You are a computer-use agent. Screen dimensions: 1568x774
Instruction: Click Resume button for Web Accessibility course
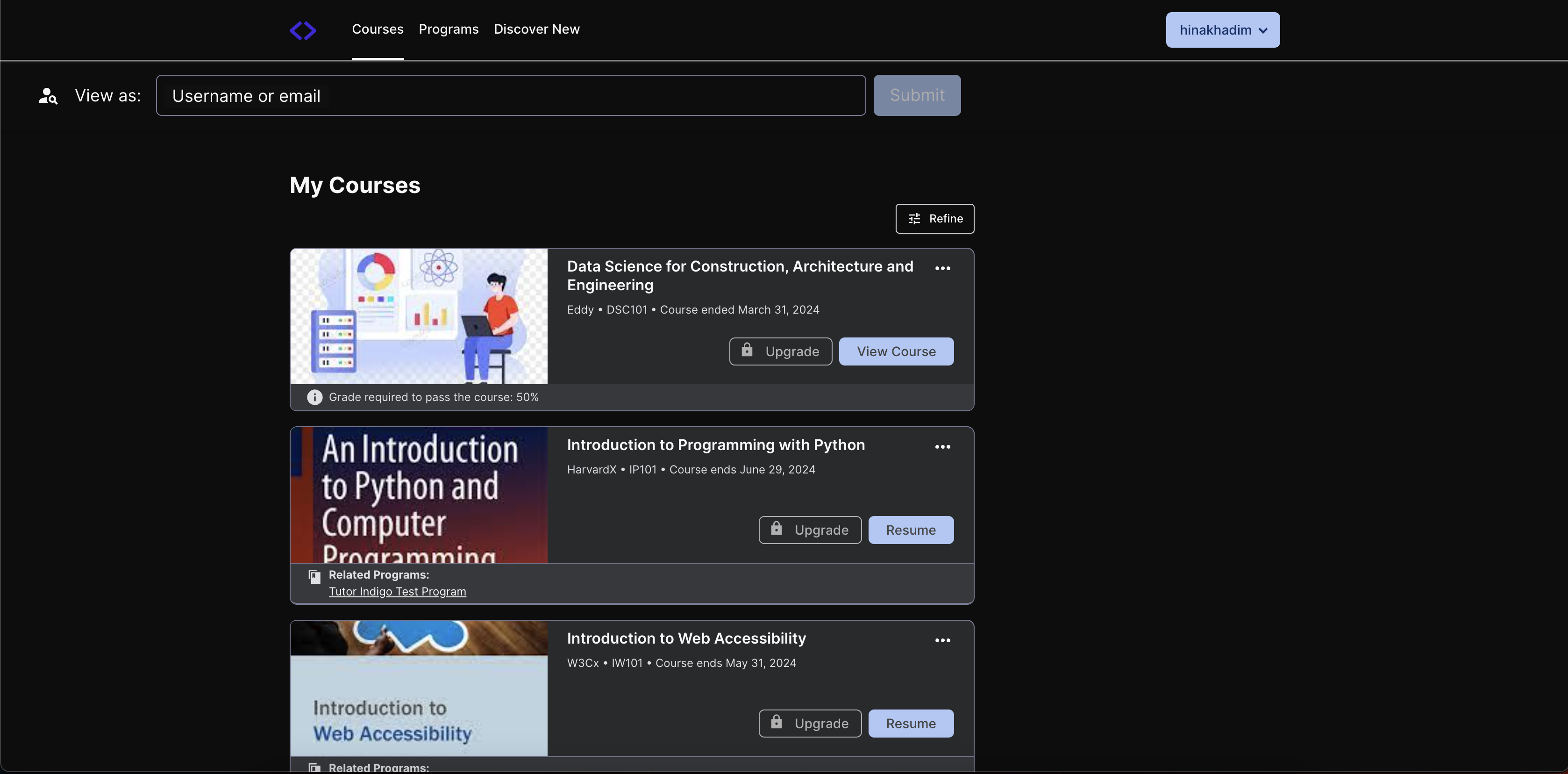(x=910, y=723)
